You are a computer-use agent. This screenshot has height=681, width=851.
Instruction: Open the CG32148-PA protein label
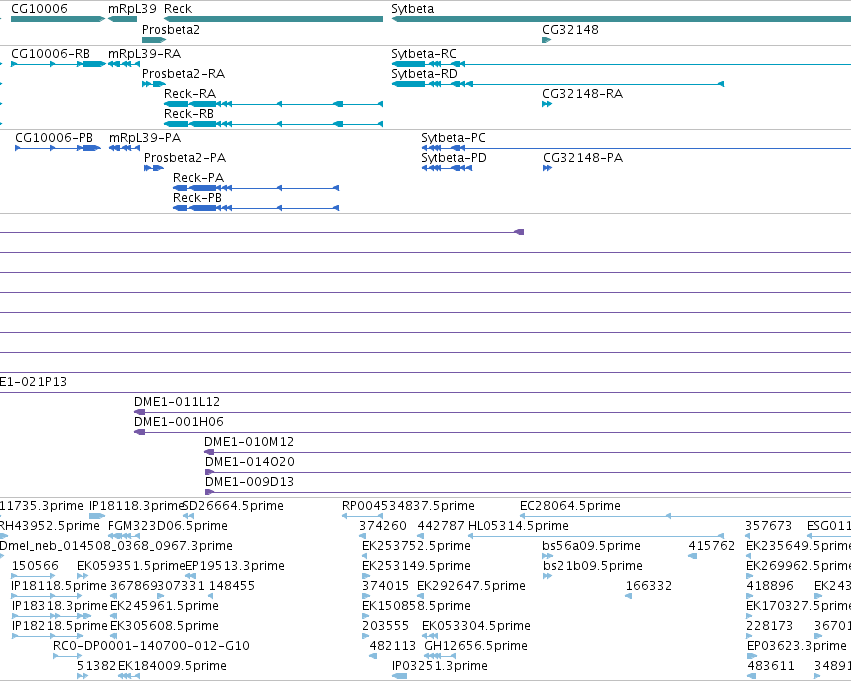point(583,157)
